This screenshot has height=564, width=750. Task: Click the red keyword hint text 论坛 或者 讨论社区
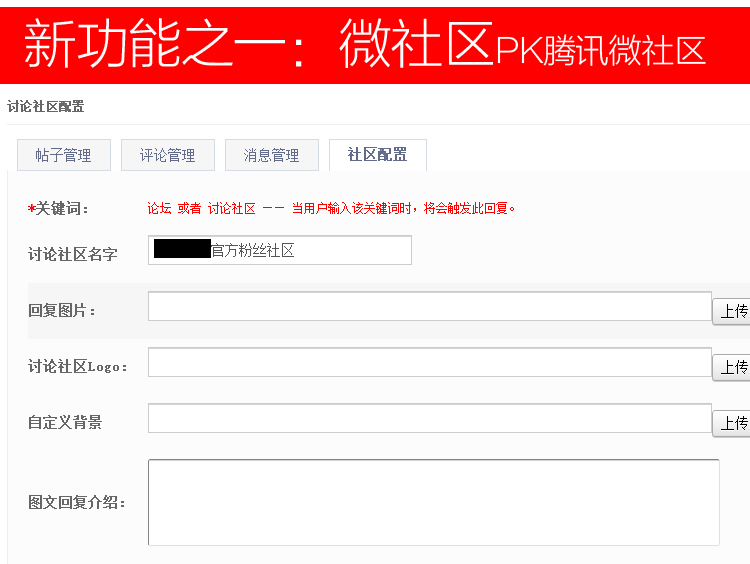201,209
